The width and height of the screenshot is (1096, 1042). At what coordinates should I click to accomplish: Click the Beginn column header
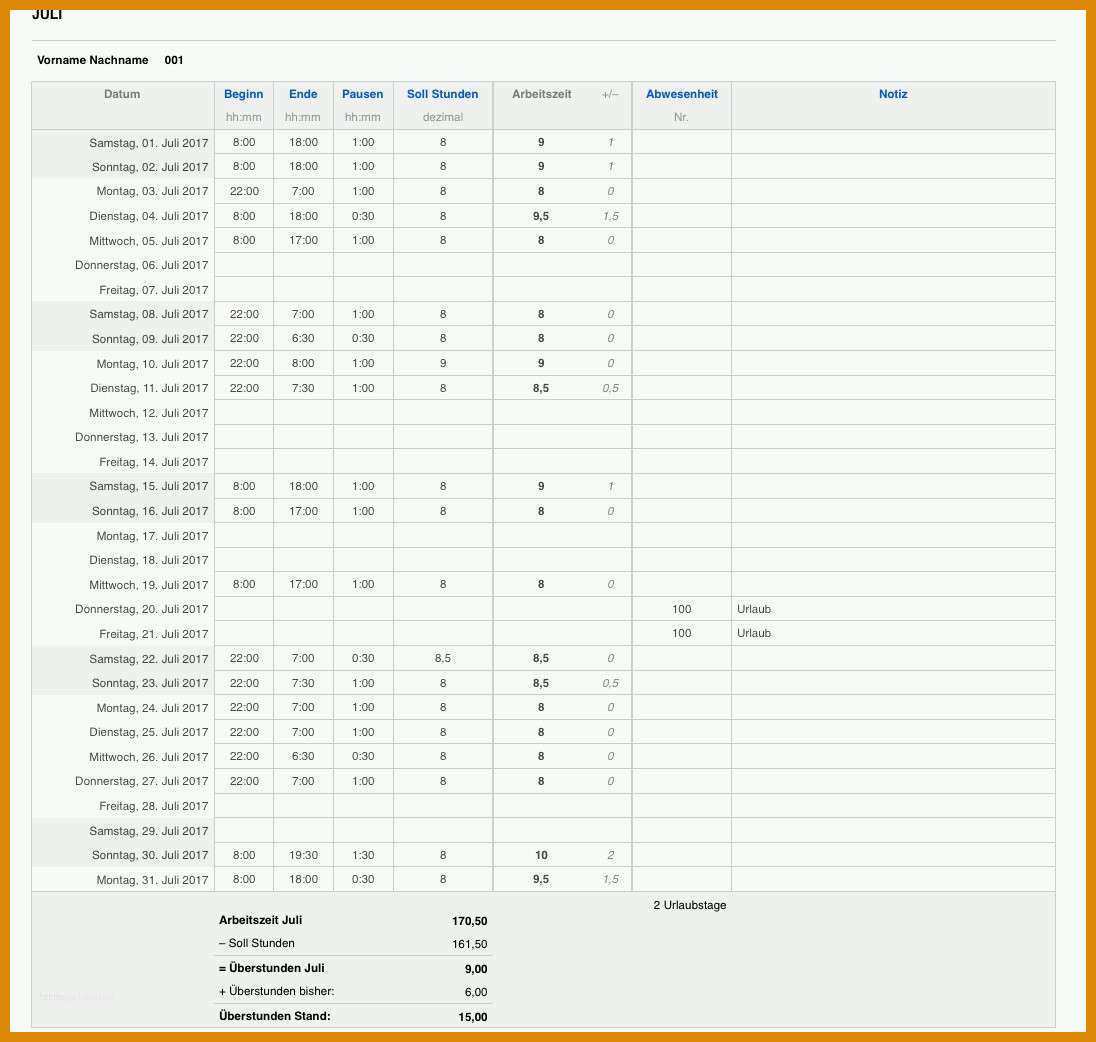[243, 94]
